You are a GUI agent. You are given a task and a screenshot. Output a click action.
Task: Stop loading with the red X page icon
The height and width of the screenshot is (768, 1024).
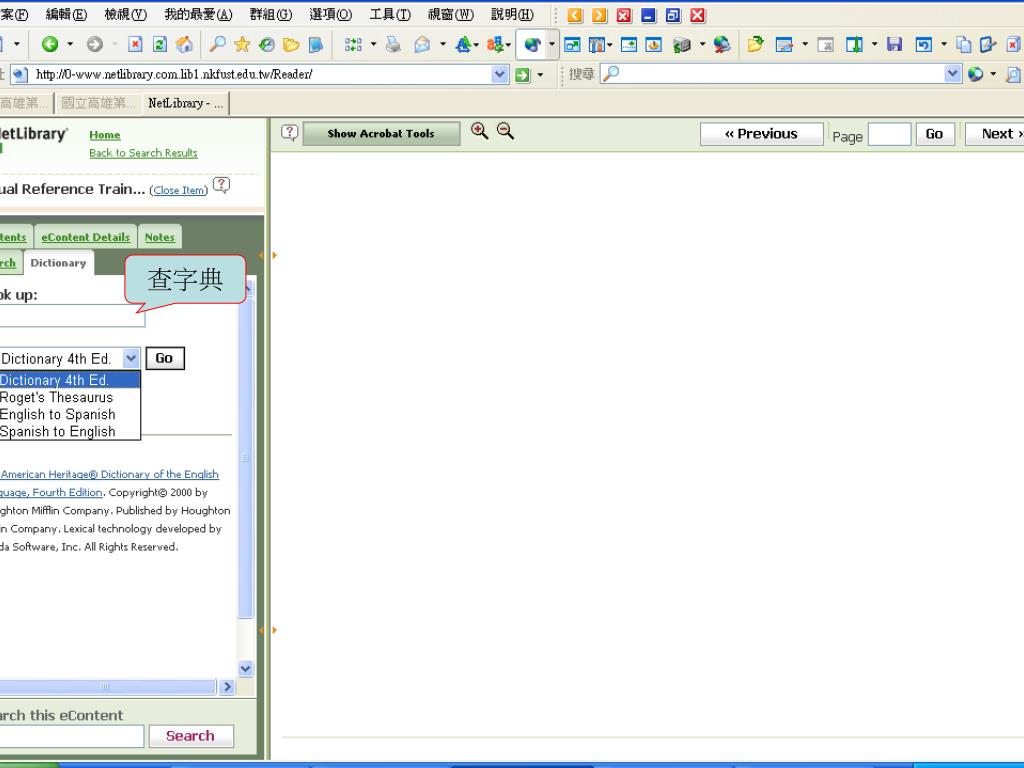135,44
